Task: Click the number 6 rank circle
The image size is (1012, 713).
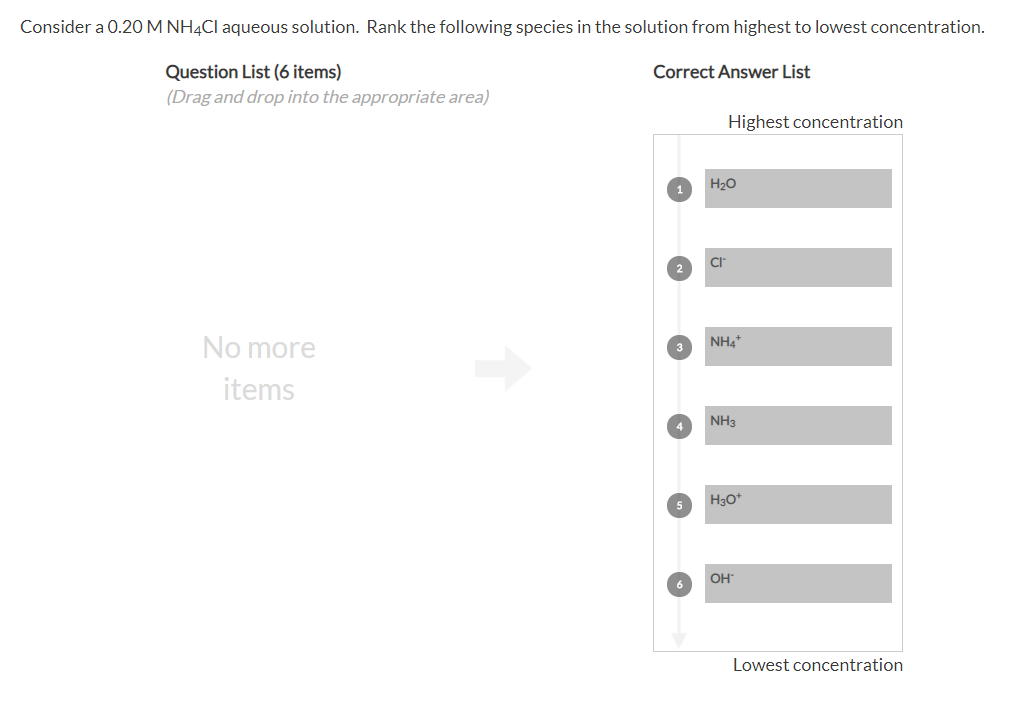Action: pos(679,584)
